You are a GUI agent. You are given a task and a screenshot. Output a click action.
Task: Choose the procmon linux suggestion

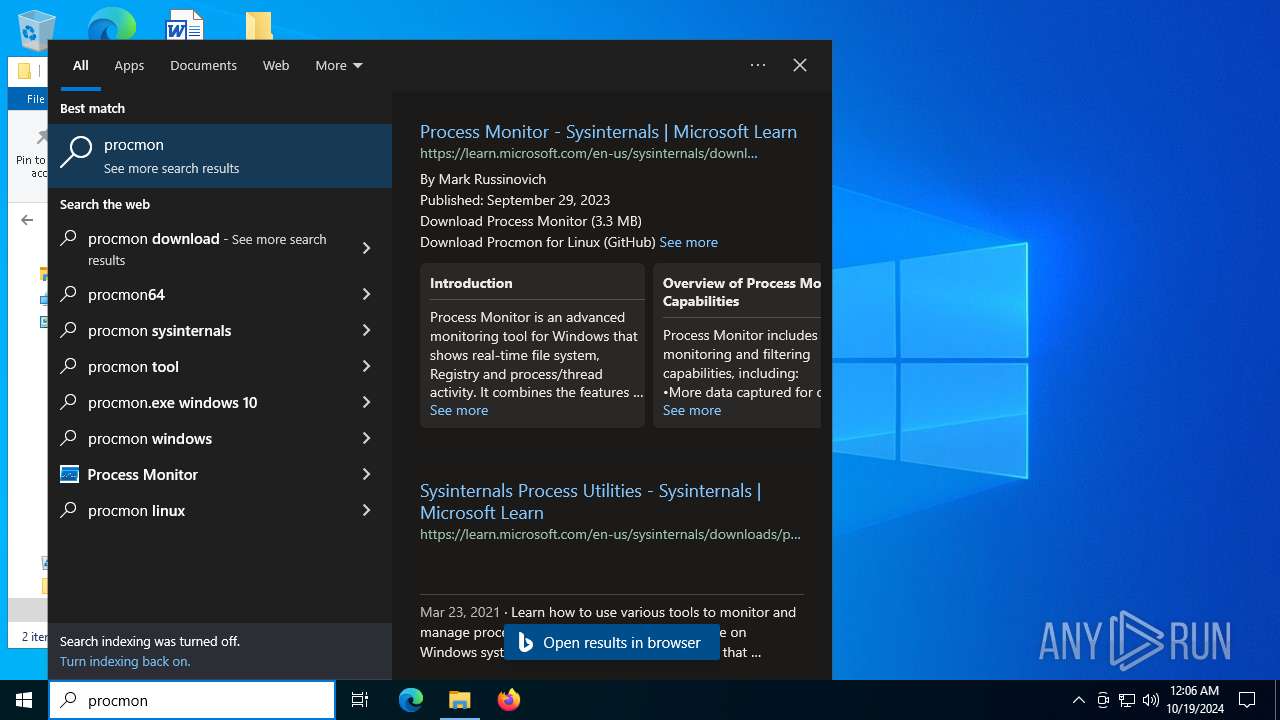(x=196, y=510)
